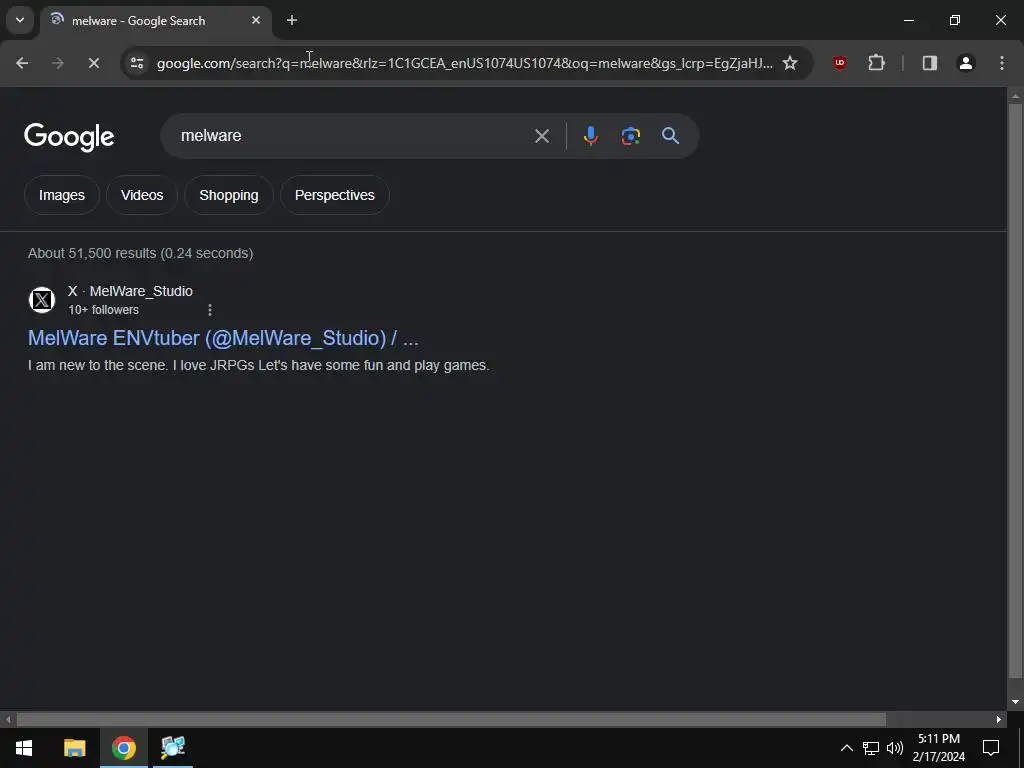Image resolution: width=1024 pixels, height=768 pixels.
Task: Open the tab search dropdown arrow
Action: (x=20, y=20)
